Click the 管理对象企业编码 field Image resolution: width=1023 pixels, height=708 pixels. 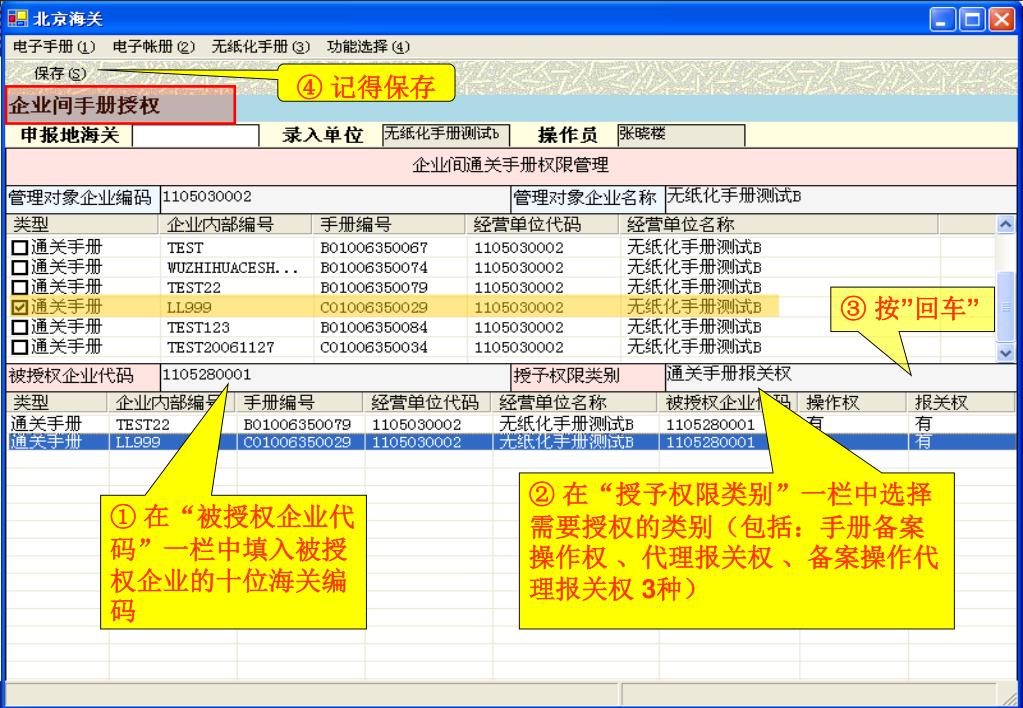click(335, 198)
